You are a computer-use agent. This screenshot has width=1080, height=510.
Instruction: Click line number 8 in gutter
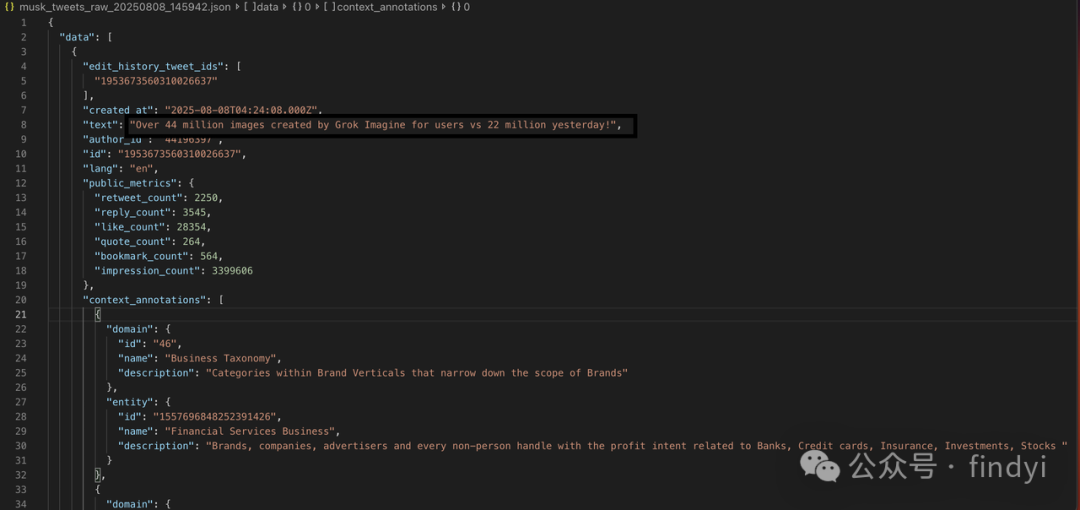(x=23, y=125)
